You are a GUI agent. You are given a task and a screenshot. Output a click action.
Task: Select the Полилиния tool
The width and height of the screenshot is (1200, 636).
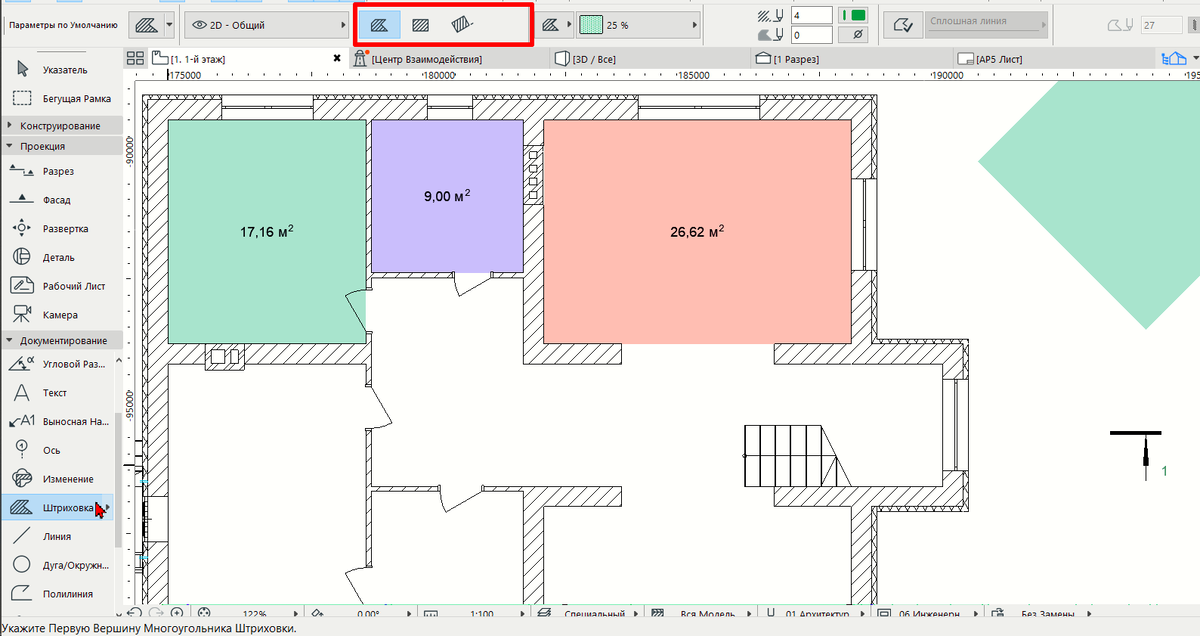point(58,594)
